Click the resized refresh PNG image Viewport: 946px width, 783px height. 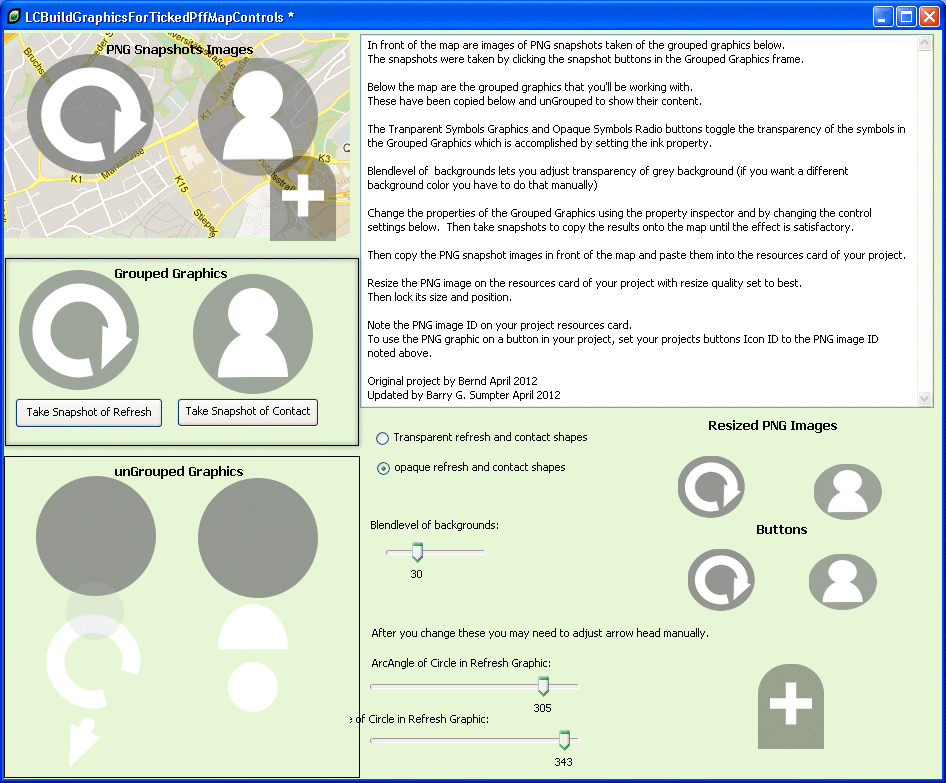pyautogui.click(x=711, y=487)
